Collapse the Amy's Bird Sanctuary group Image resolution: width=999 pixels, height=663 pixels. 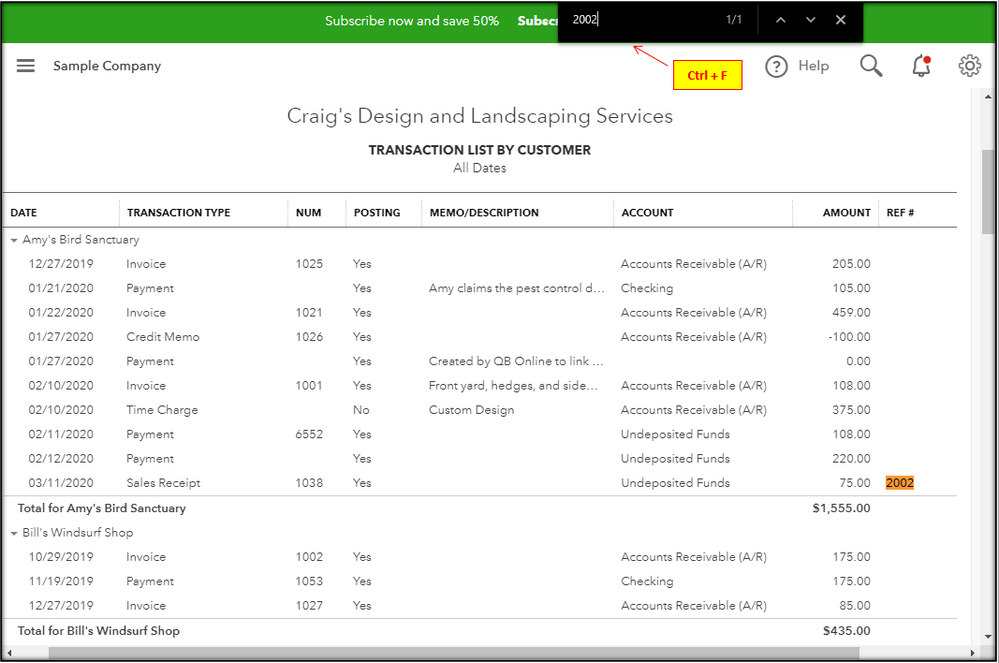(x=14, y=240)
